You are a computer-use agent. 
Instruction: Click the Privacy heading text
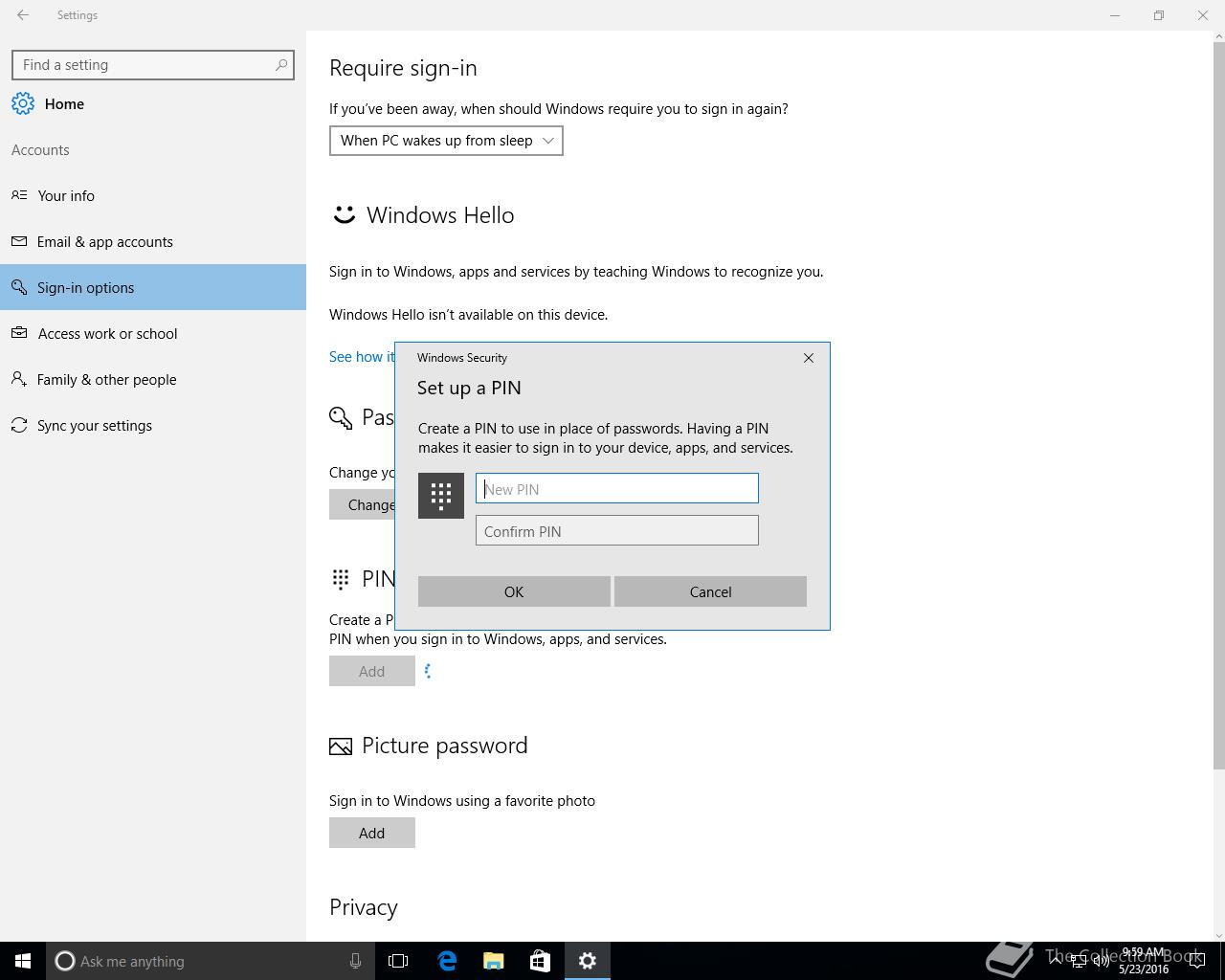coord(364,907)
